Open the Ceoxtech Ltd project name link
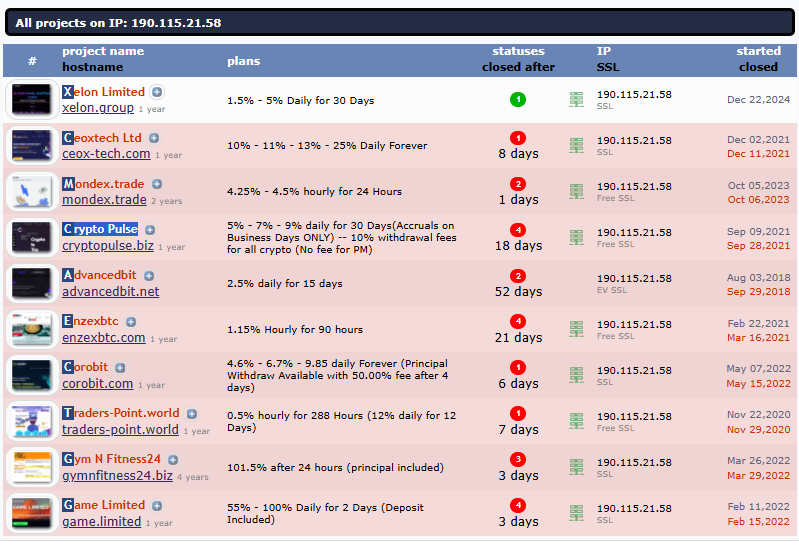 (102, 138)
